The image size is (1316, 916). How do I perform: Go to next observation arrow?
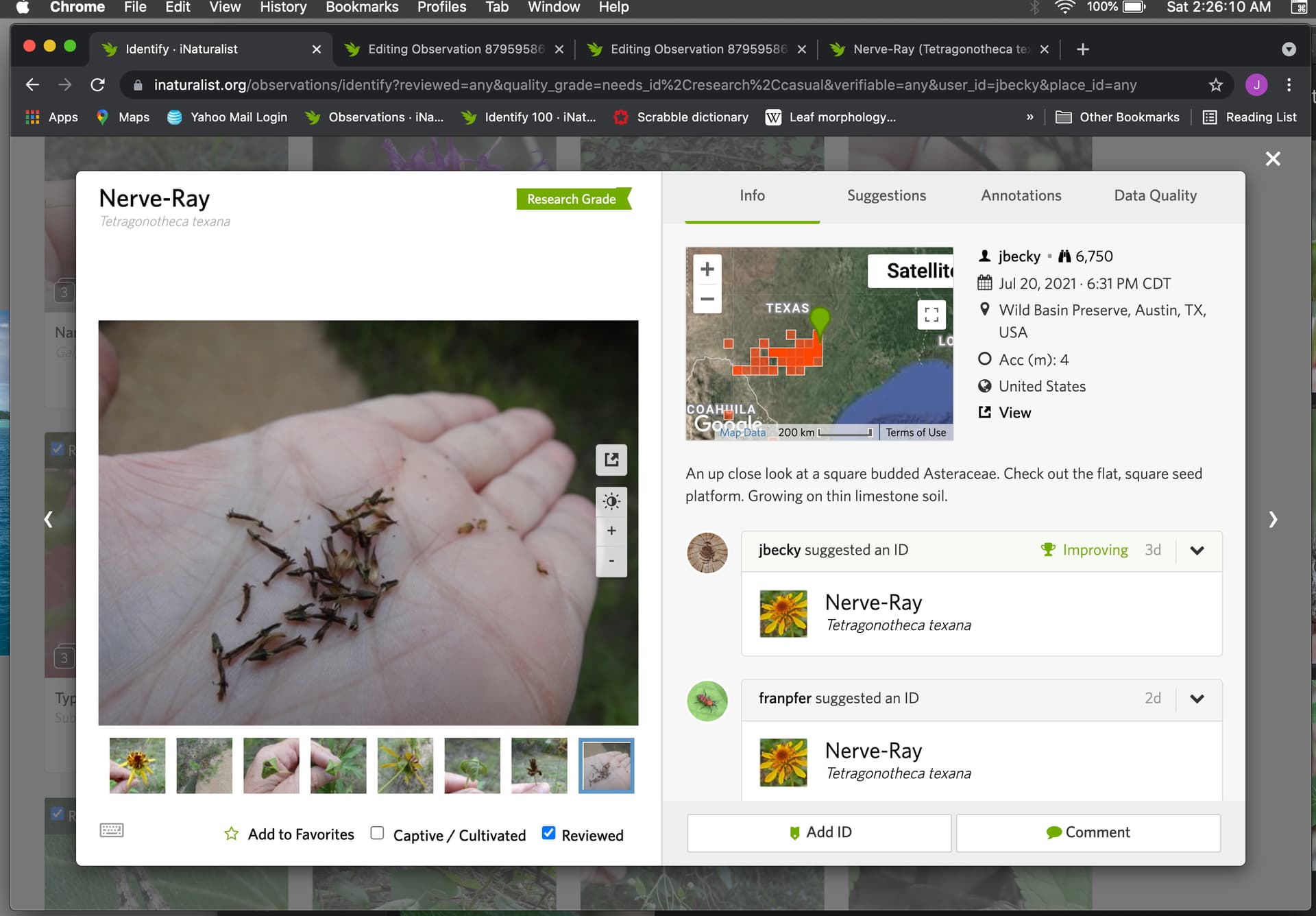(x=1272, y=519)
